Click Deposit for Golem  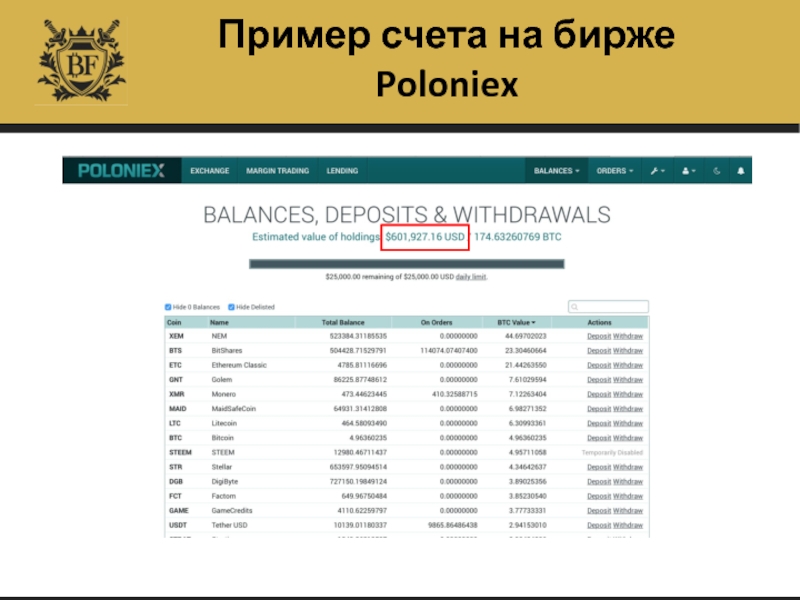(599, 380)
